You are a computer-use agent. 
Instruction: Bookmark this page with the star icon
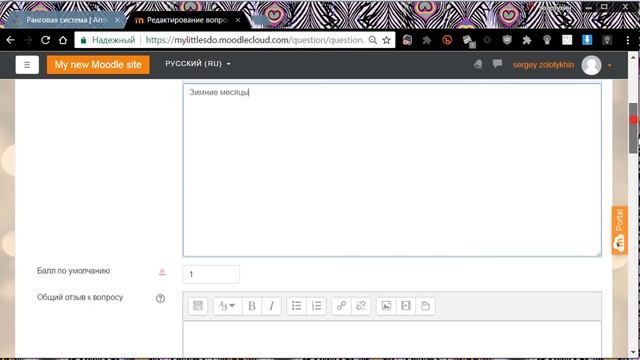coord(386,40)
